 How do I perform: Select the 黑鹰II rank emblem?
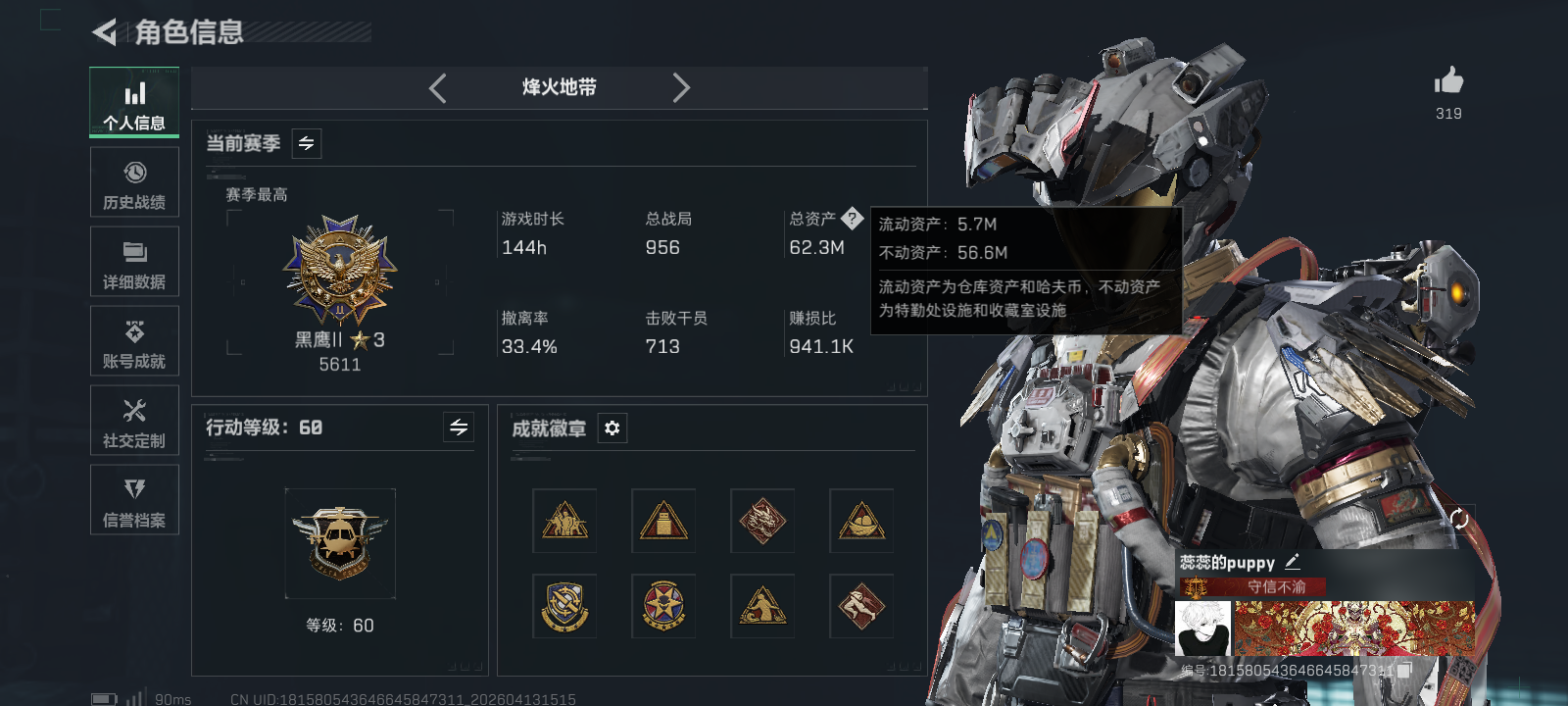point(340,272)
